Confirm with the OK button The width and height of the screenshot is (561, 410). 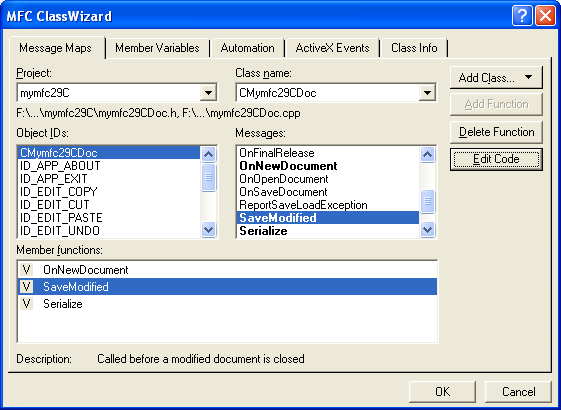(442, 391)
